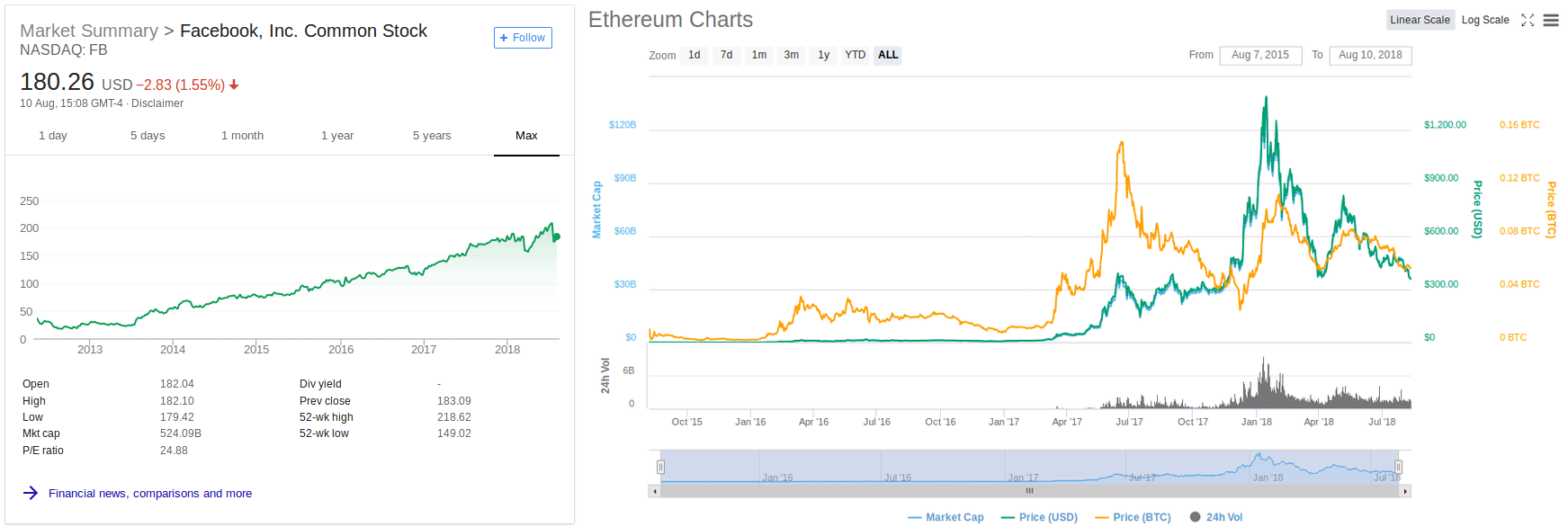
Task: Click the Open value 182.04
Action: tap(177, 384)
